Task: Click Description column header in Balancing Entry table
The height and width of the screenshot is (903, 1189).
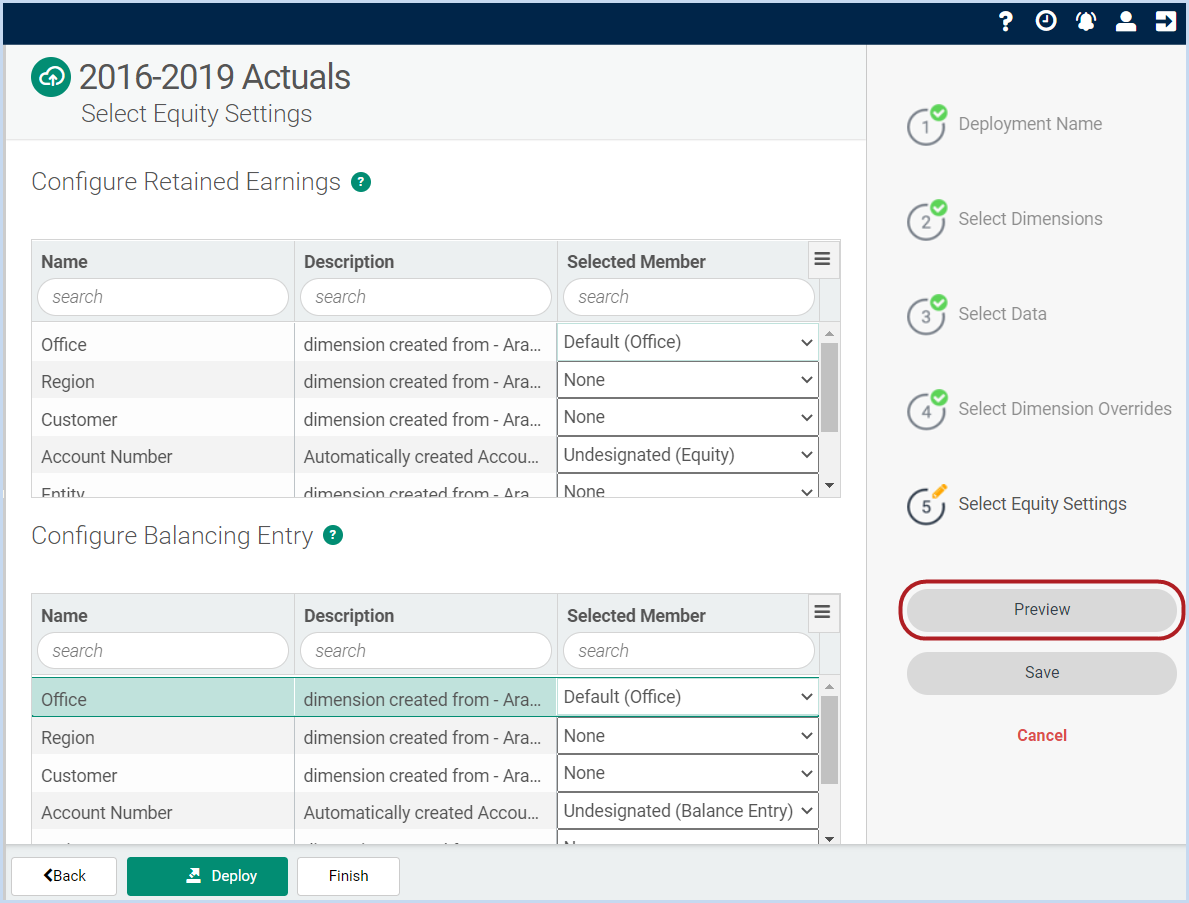Action: (x=349, y=616)
